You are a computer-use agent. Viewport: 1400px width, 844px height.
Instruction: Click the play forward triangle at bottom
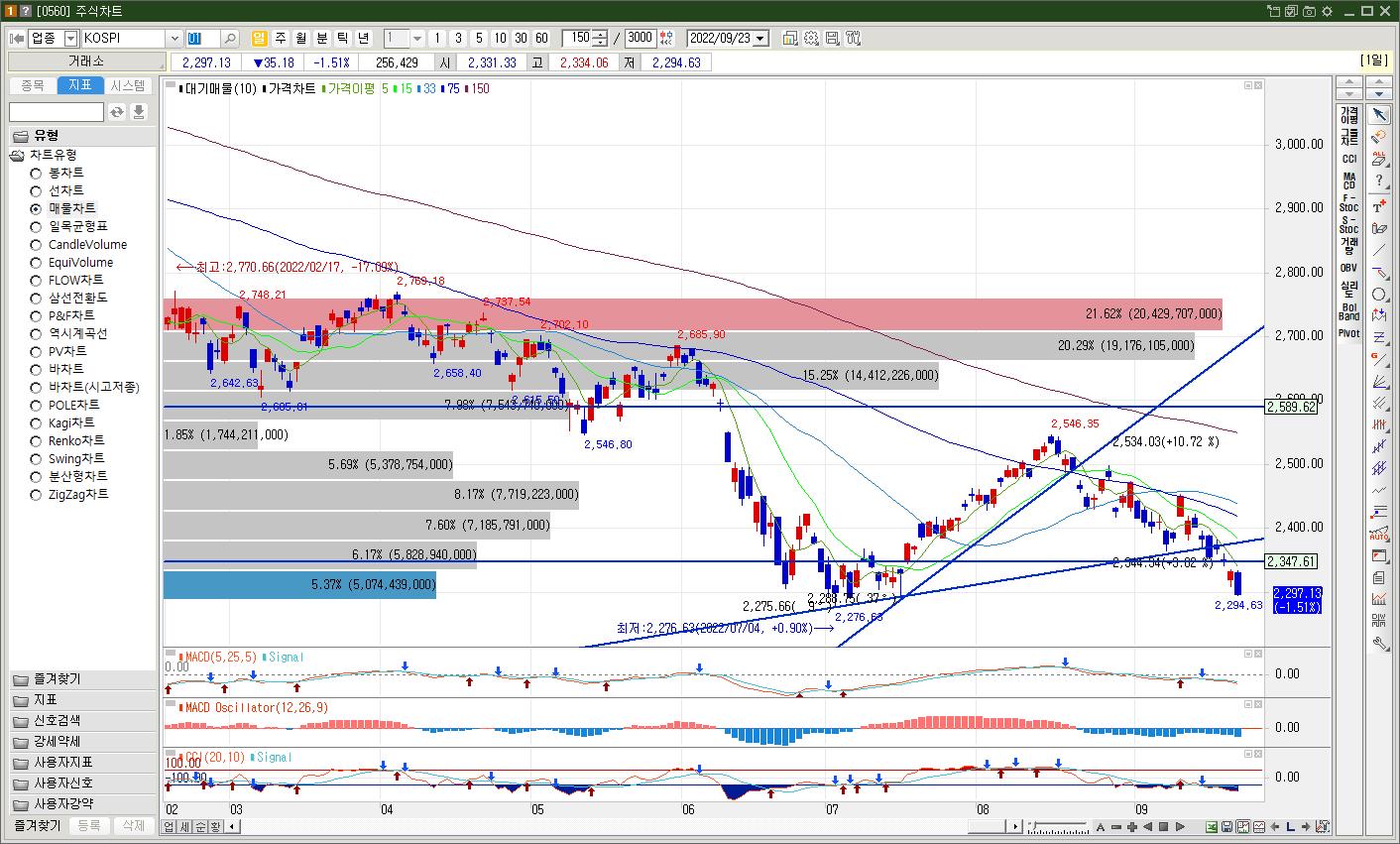1180,827
